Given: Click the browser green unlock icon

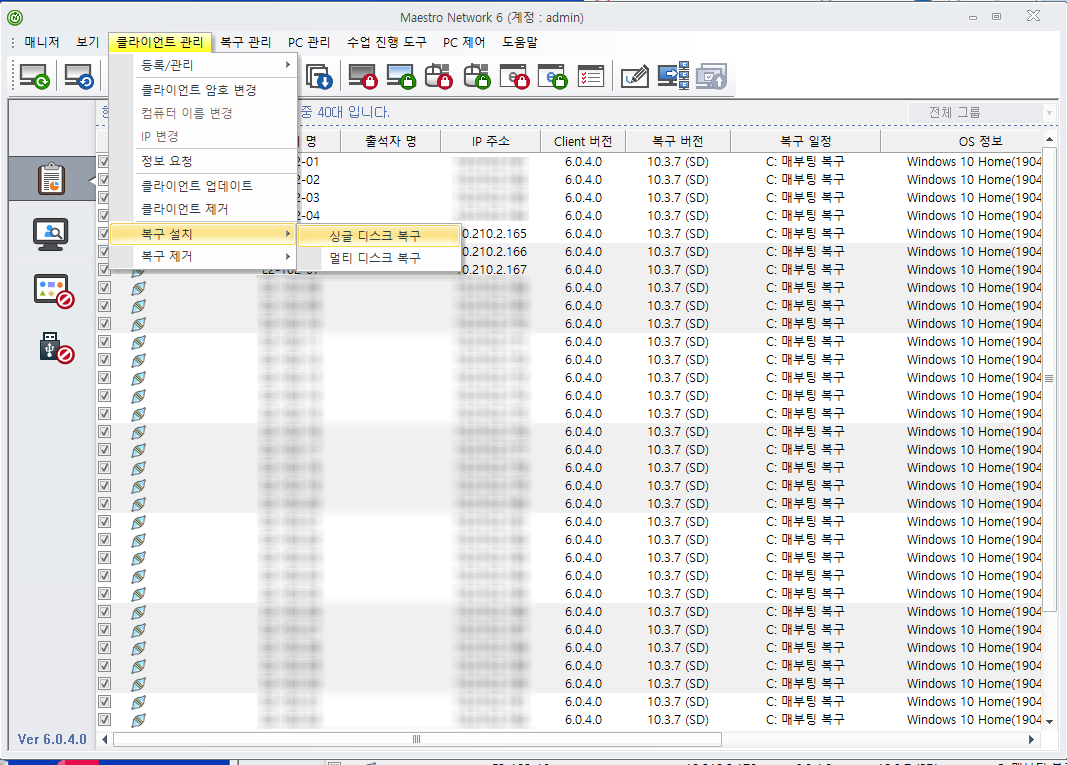Looking at the screenshot, I should tap(553, 76).
